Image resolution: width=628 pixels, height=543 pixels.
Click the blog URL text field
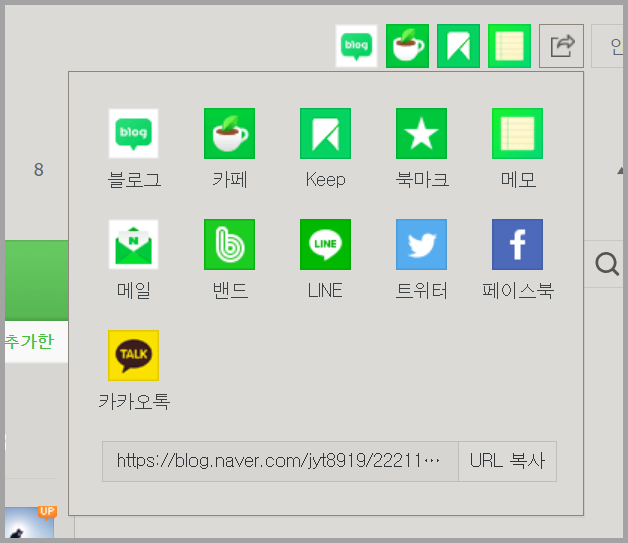(x=280, y=461)
